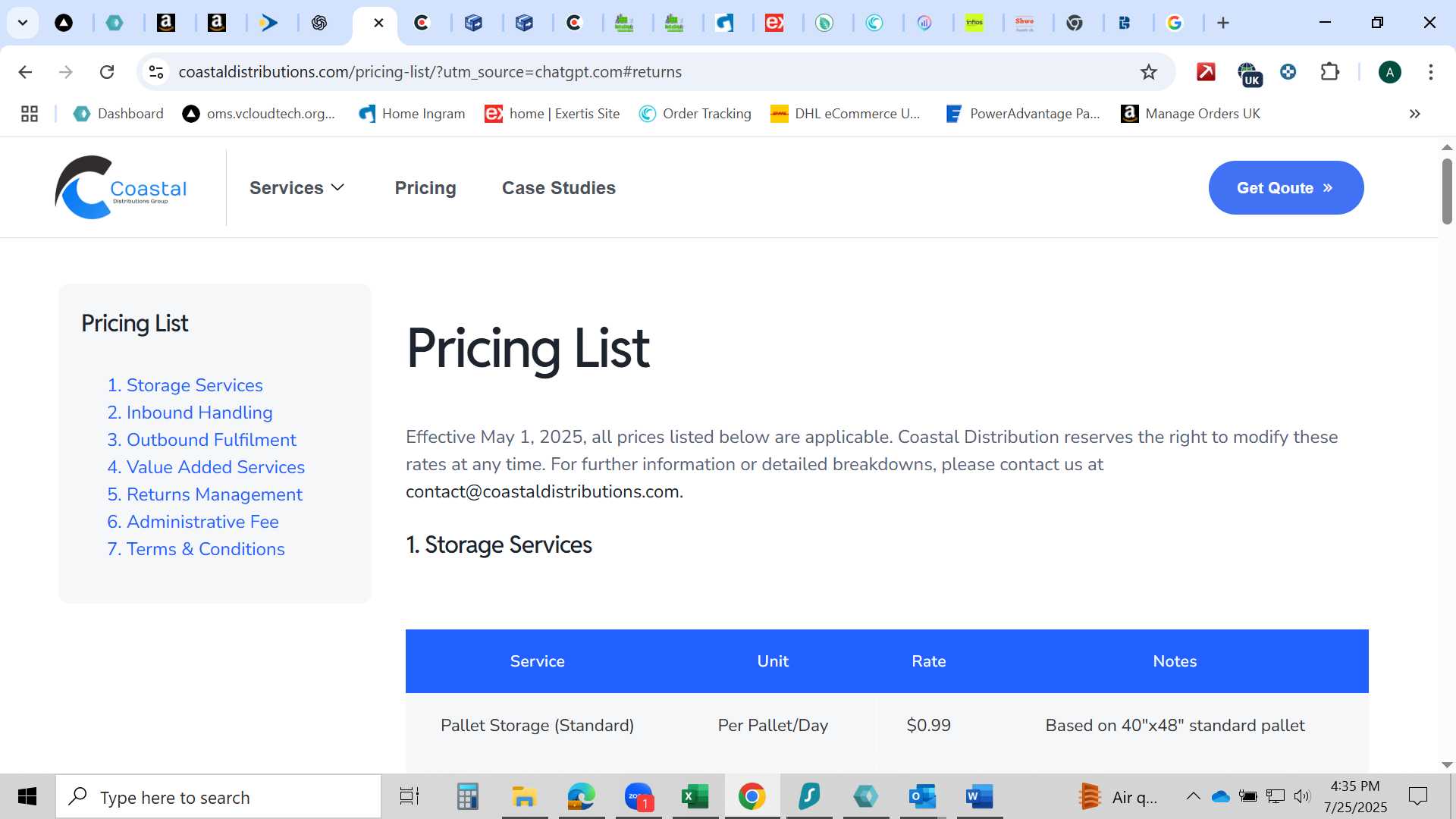
Task: Click the scrollbar down arrow
Action: (1446, 765)
